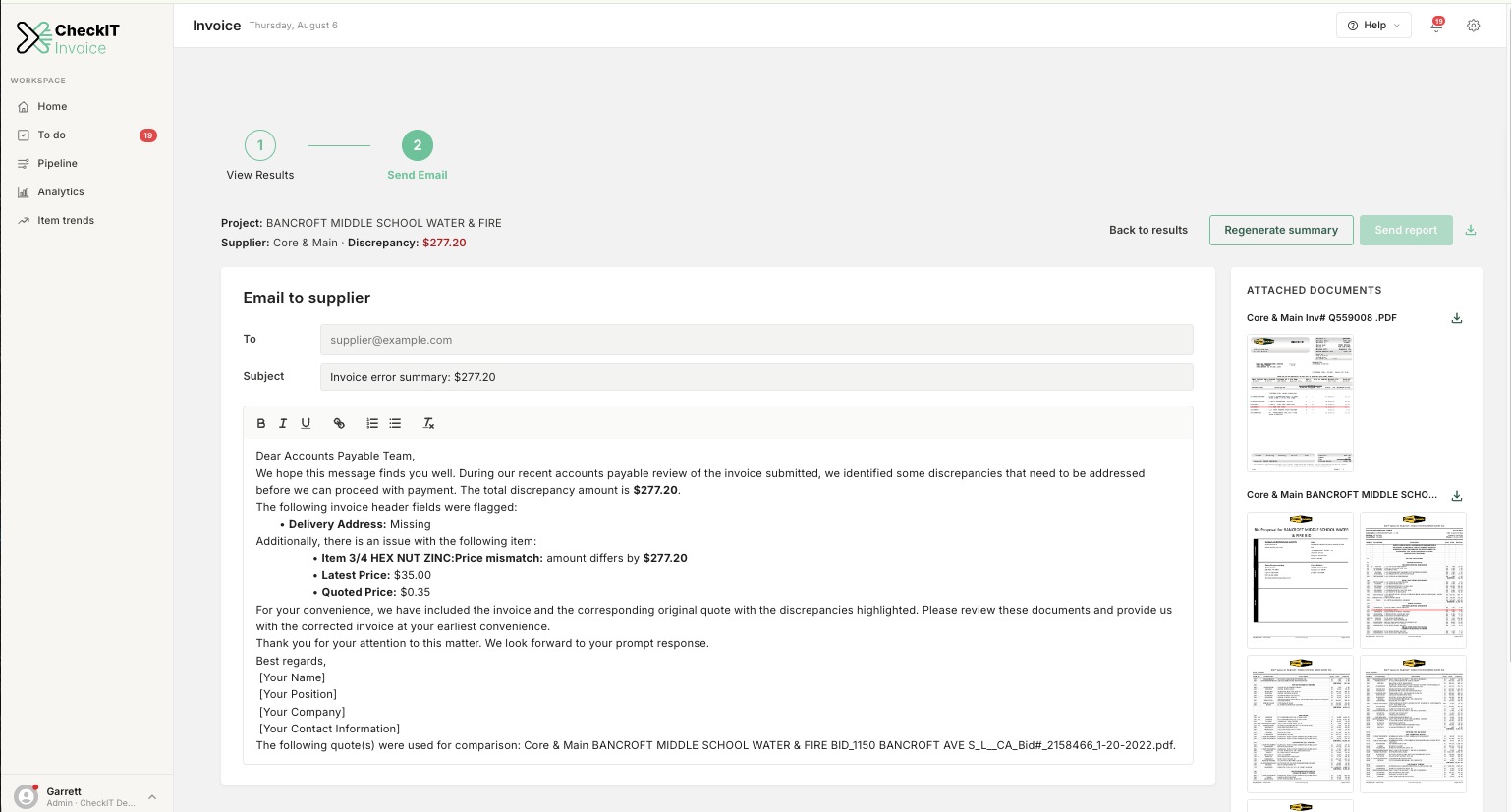This screenshot has width=1511, height=812.
Task: Open the invoice Q559008 page thumbnail
Action: (x=1300, y=403)
